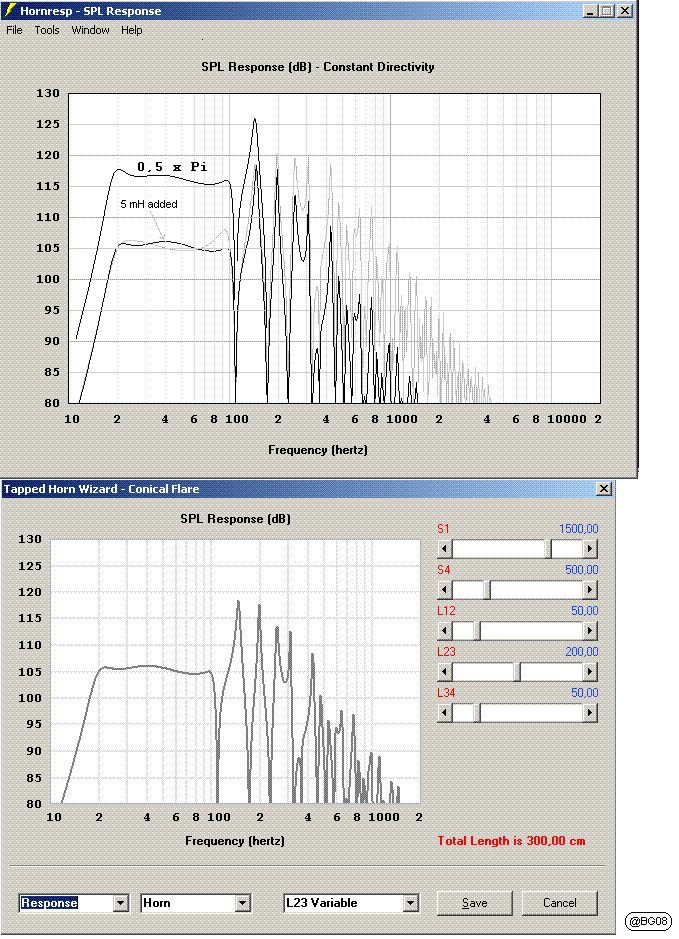Screen dimensions: 679x939
Task: Minimize the Hornresp SPL Response window
Action: [x=590, y=11]
